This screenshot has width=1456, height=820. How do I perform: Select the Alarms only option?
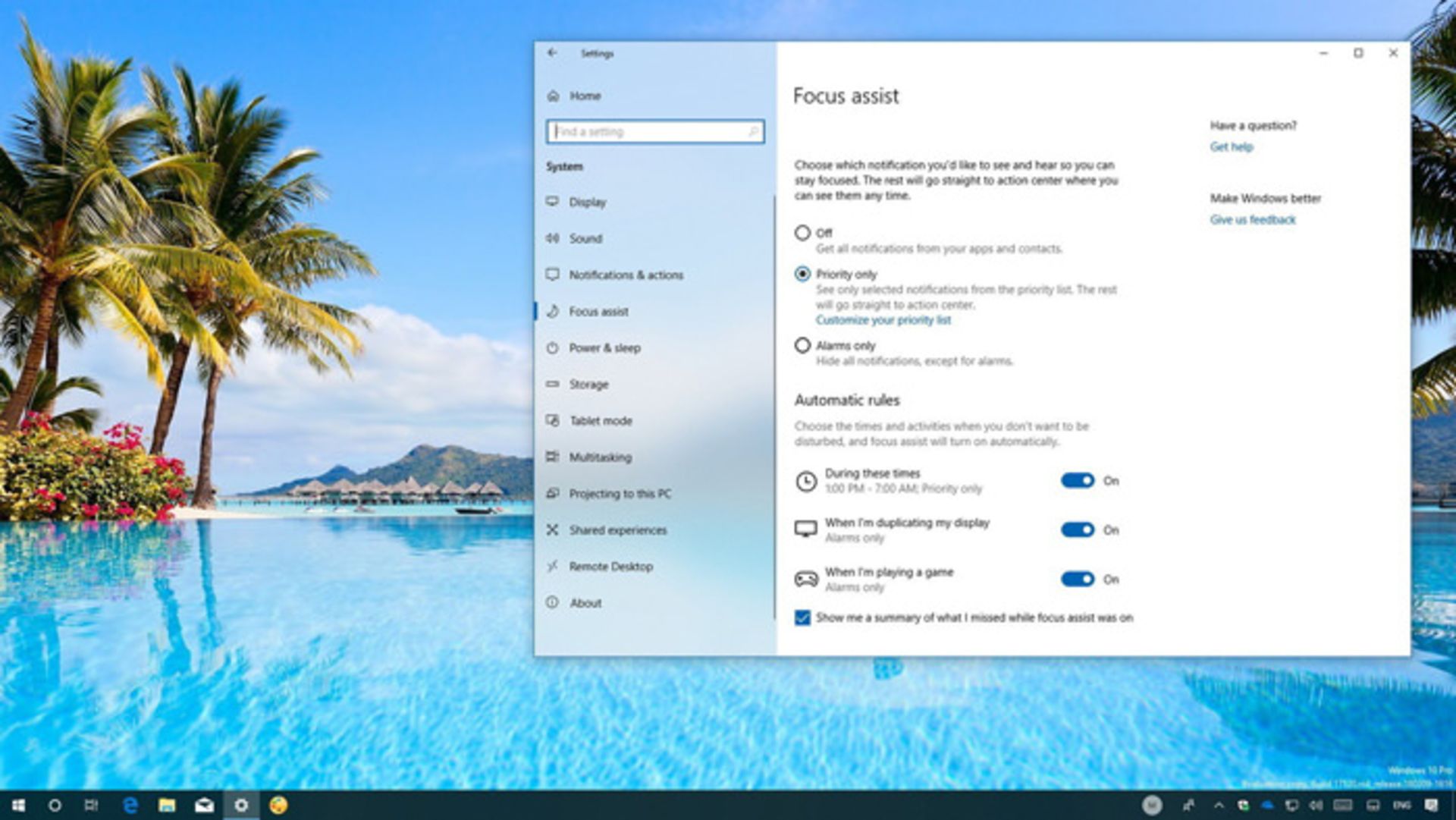coord(802,345)
